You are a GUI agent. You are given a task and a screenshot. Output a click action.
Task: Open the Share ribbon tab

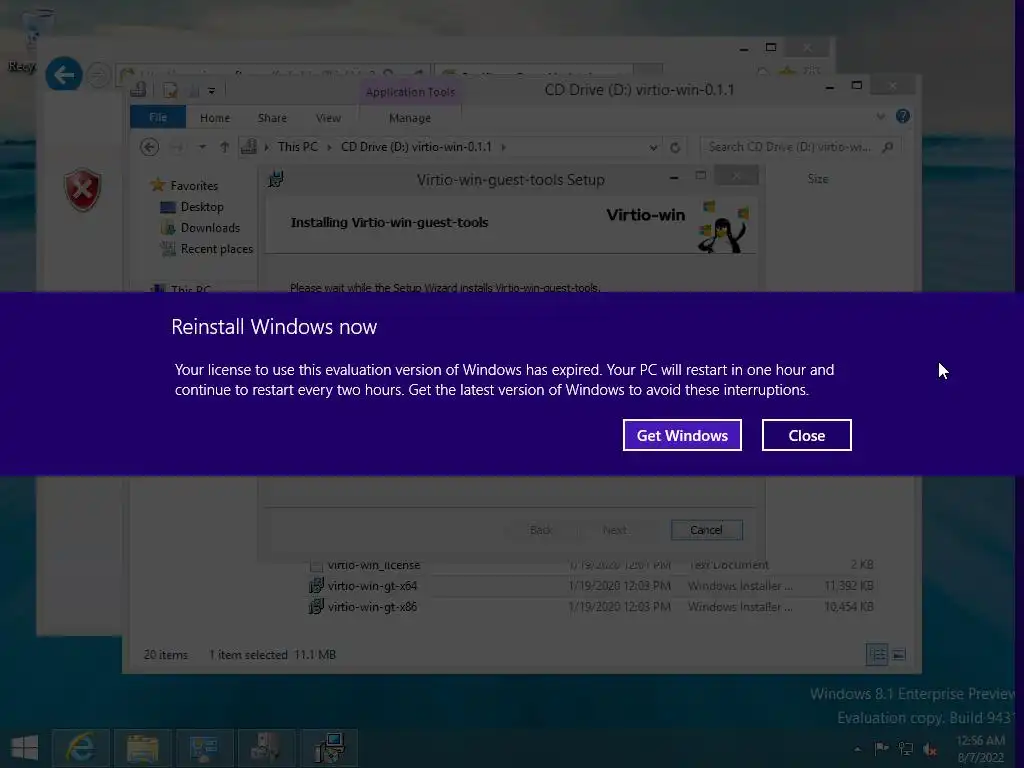[272, 118]
